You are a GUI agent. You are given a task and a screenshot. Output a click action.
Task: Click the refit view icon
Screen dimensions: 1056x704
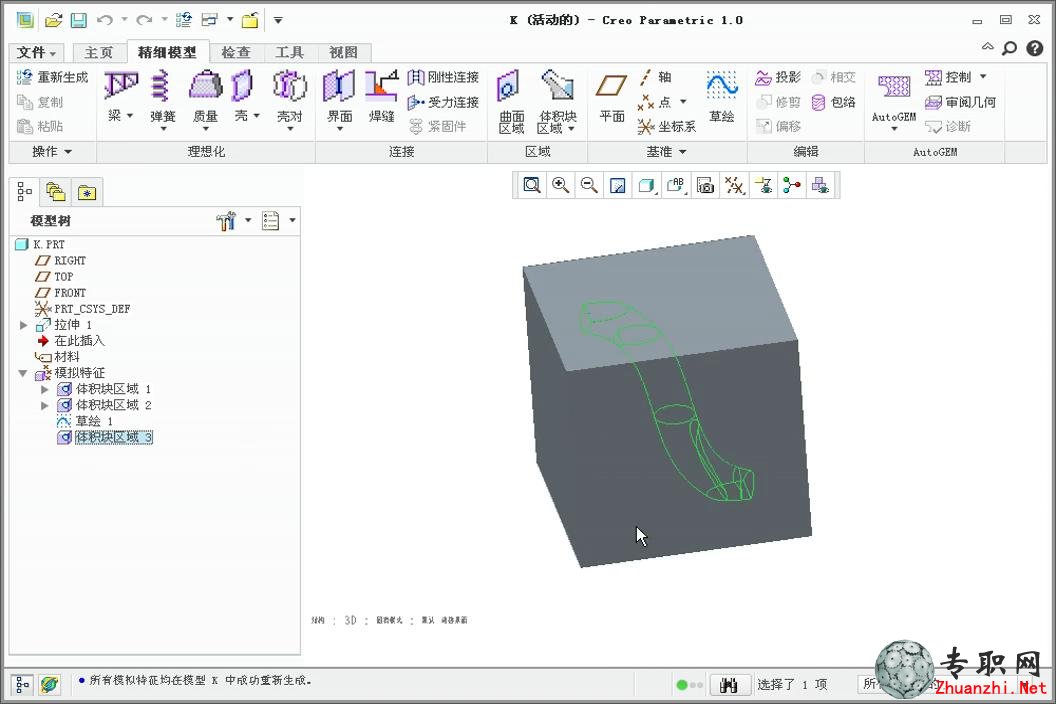click(532, 185)
